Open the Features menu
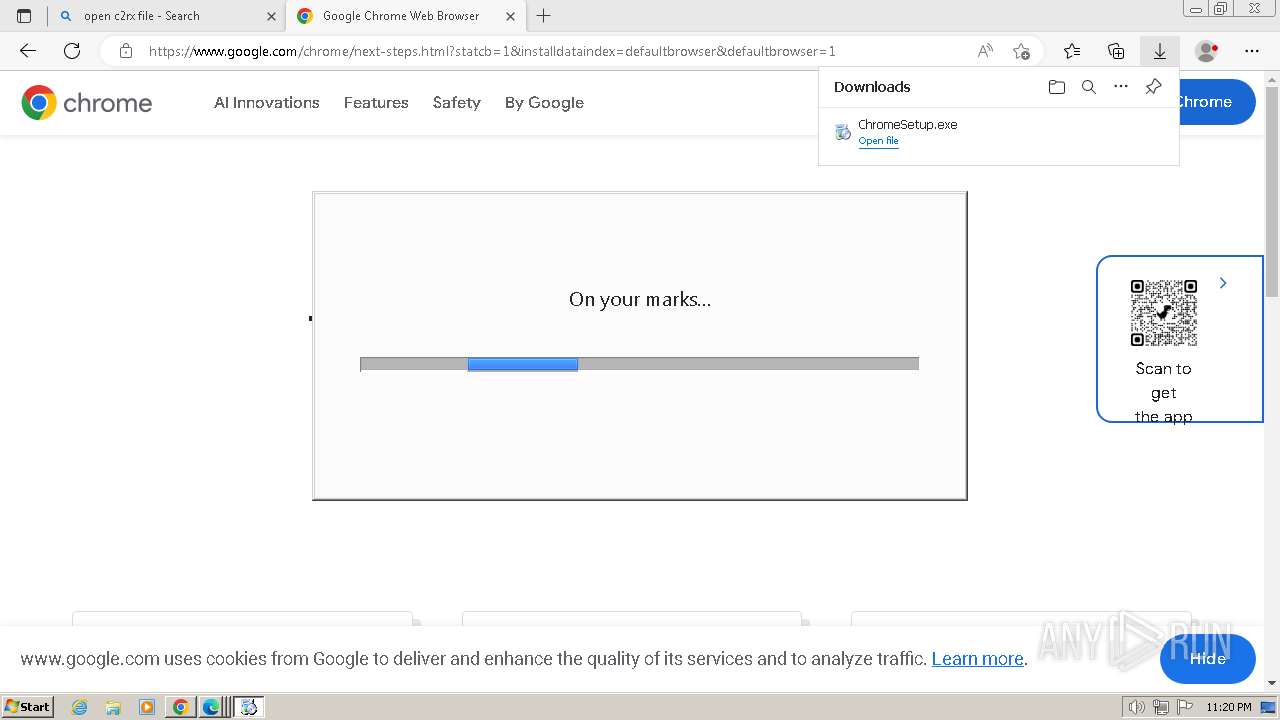Screen dimensions: 1280x720 pyautogui.click(x=376, y=102)
